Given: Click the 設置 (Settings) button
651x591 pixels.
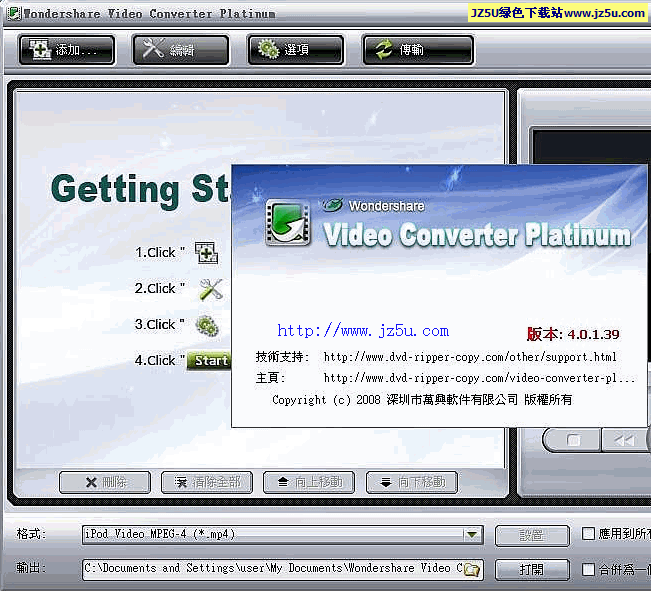Looking at the screenshot, I should [532, 535].
